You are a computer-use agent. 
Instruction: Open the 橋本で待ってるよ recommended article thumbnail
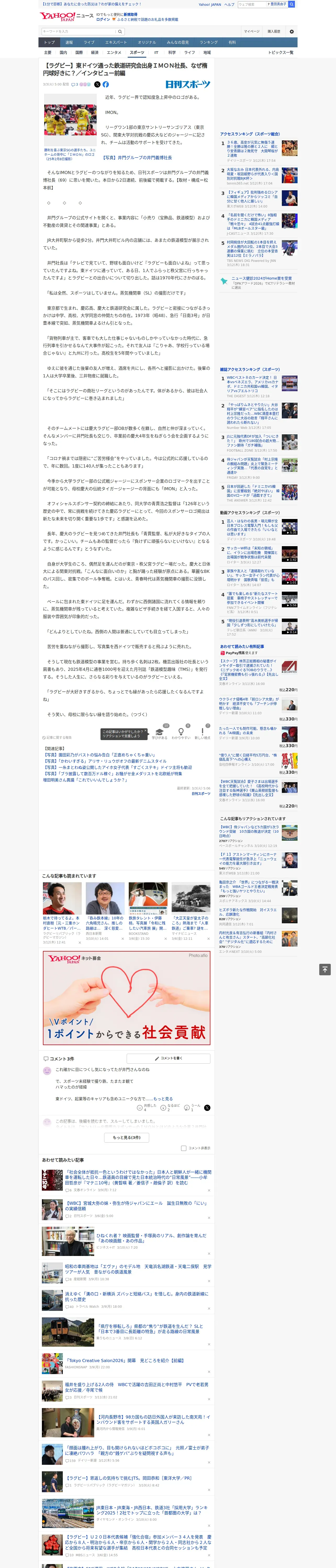[62, 898]
